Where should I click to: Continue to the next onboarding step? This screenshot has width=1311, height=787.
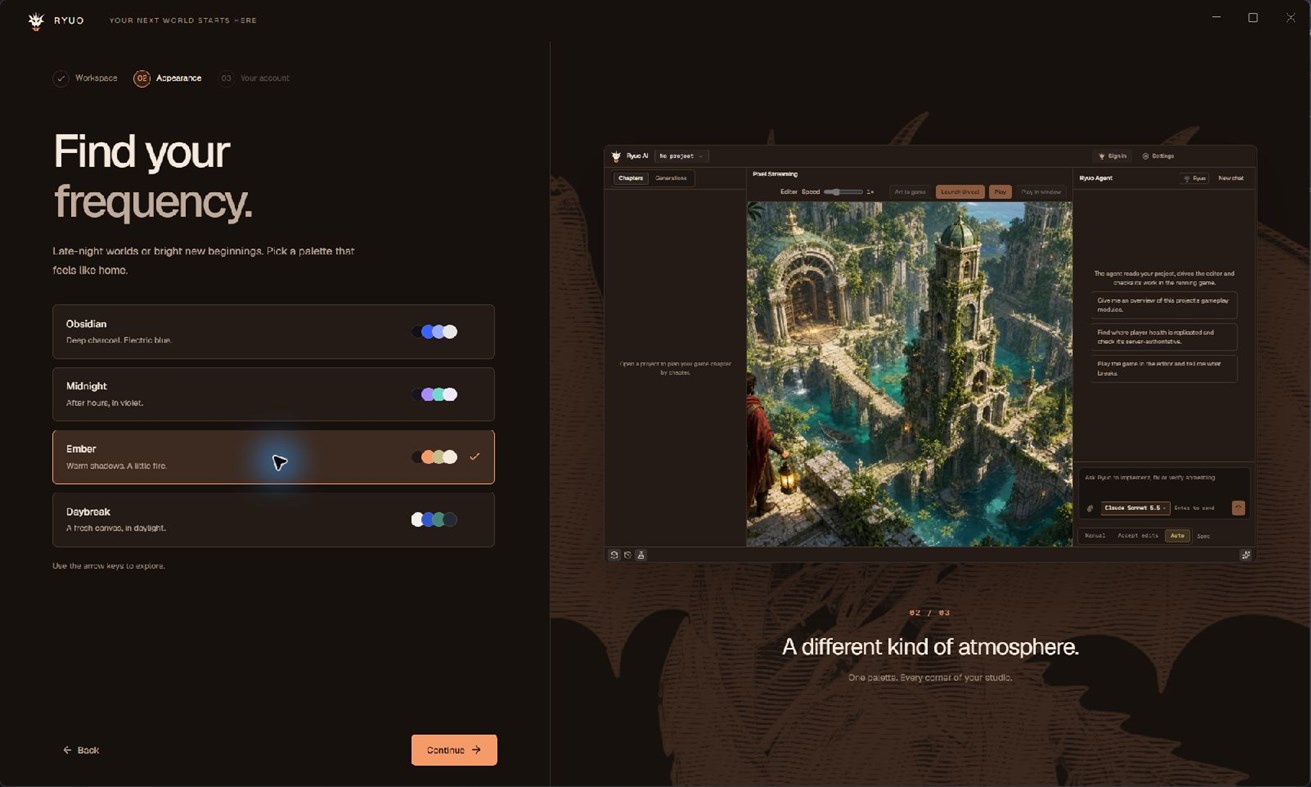click(x=454, y=750)
